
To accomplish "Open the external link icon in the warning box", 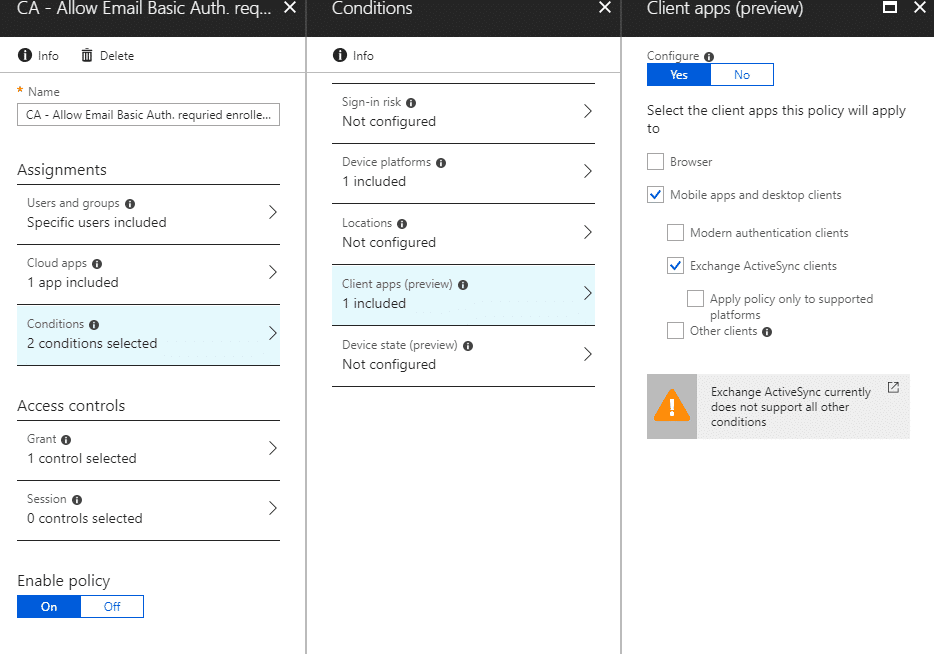I will tap(893, 388).
